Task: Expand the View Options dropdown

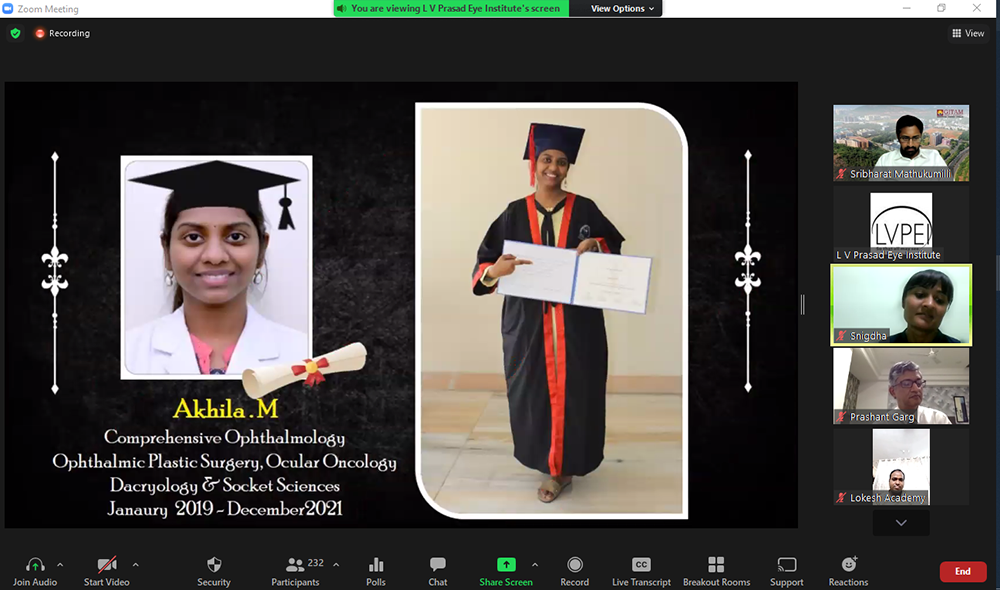Action: click(x=623, y=9)
